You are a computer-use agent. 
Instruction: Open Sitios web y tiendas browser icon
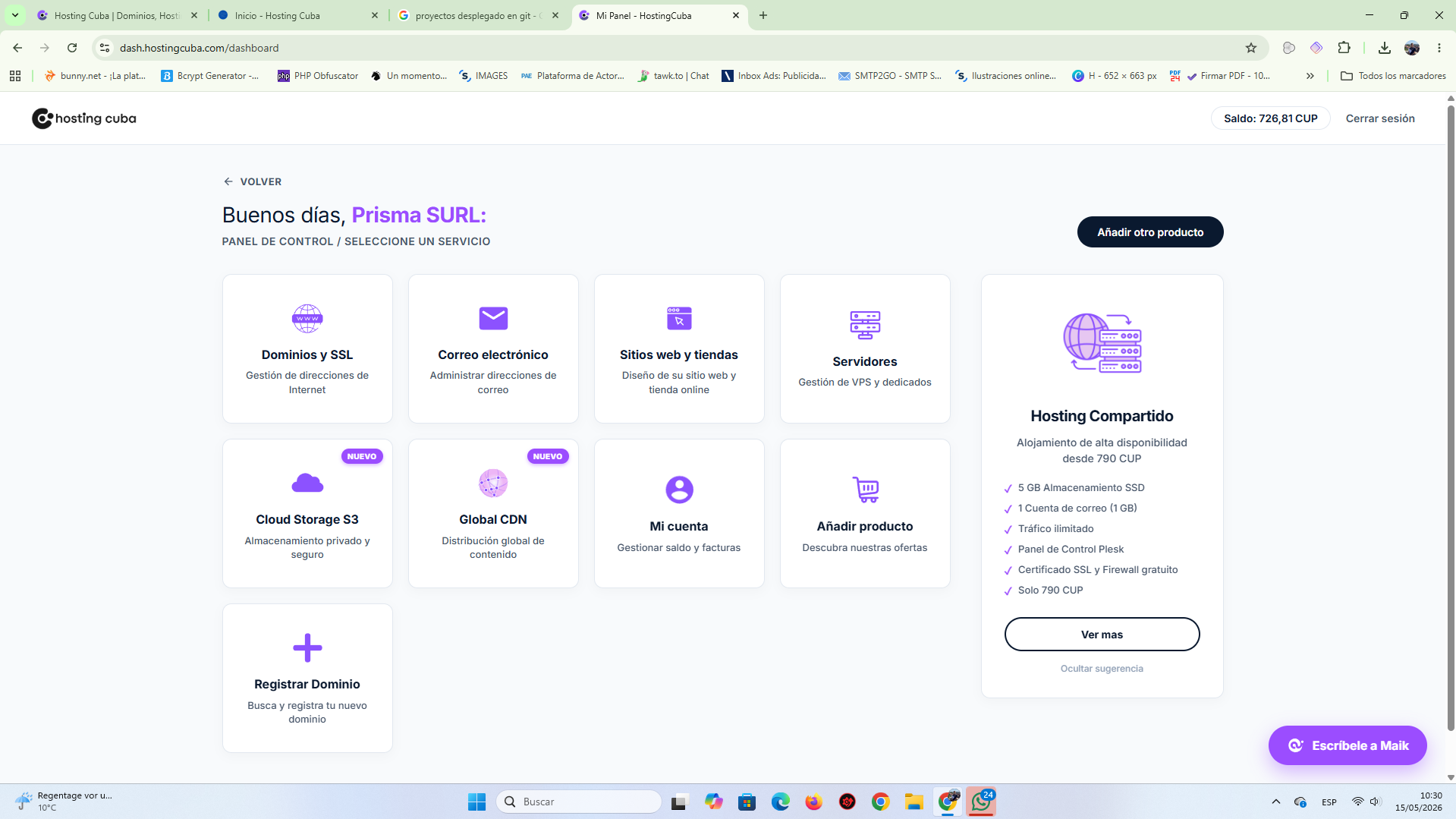679,319
